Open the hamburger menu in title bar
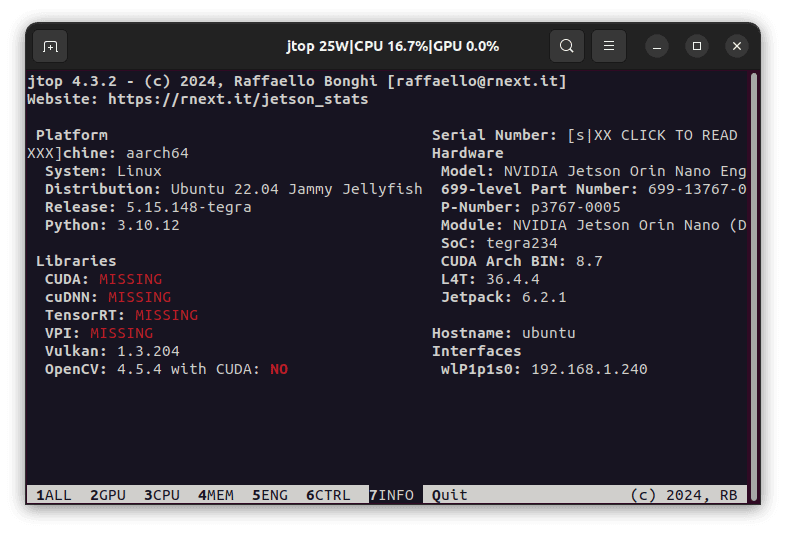 (609, 46)
